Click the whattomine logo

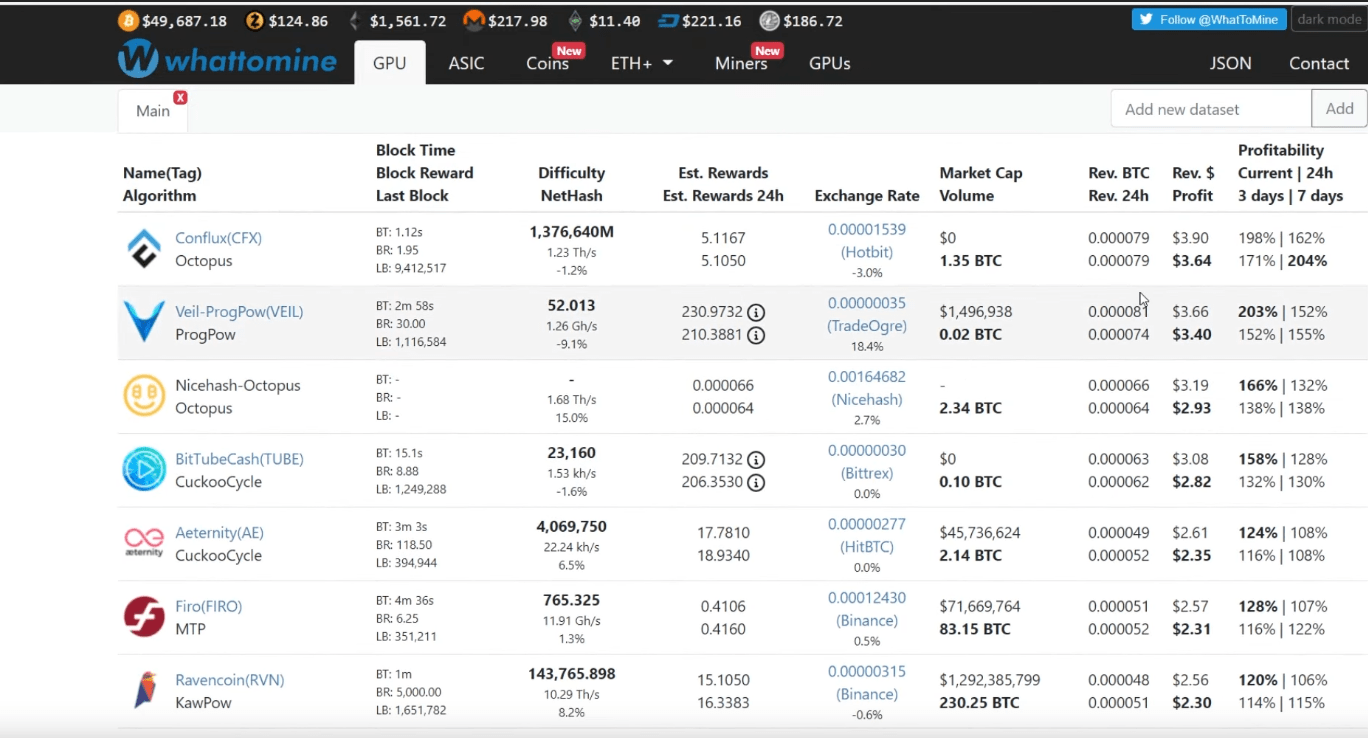pyautogui.click(x=227, y=60)
